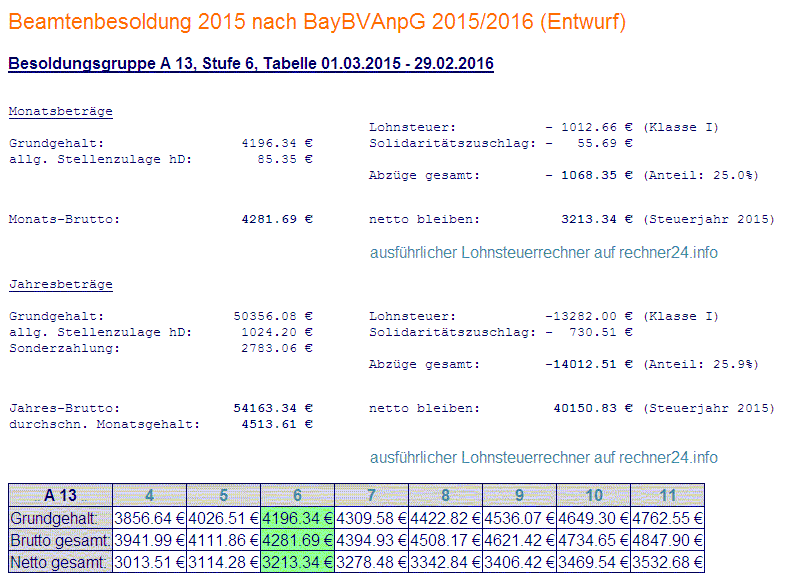This screenshot has width=802, height=588.
Task: Click the average monthly salary '4513.61 €'
Action: 277,424
